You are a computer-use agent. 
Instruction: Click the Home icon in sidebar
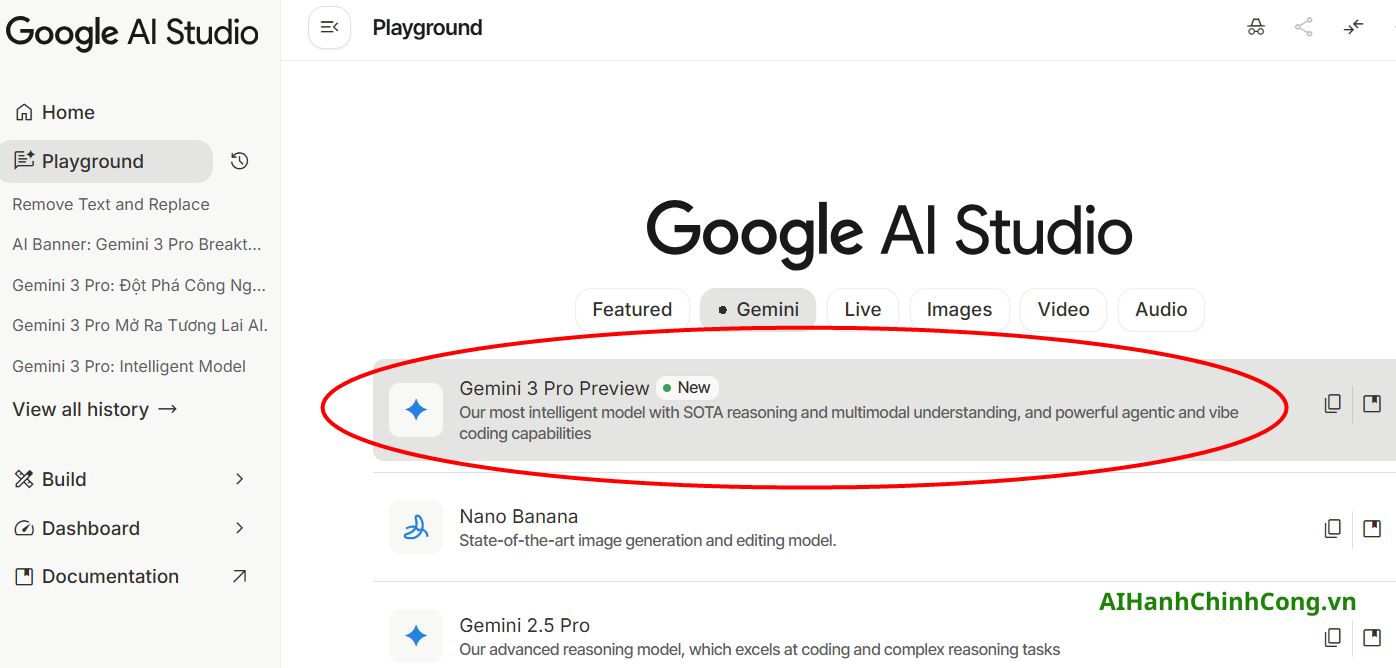coord(24,112)
